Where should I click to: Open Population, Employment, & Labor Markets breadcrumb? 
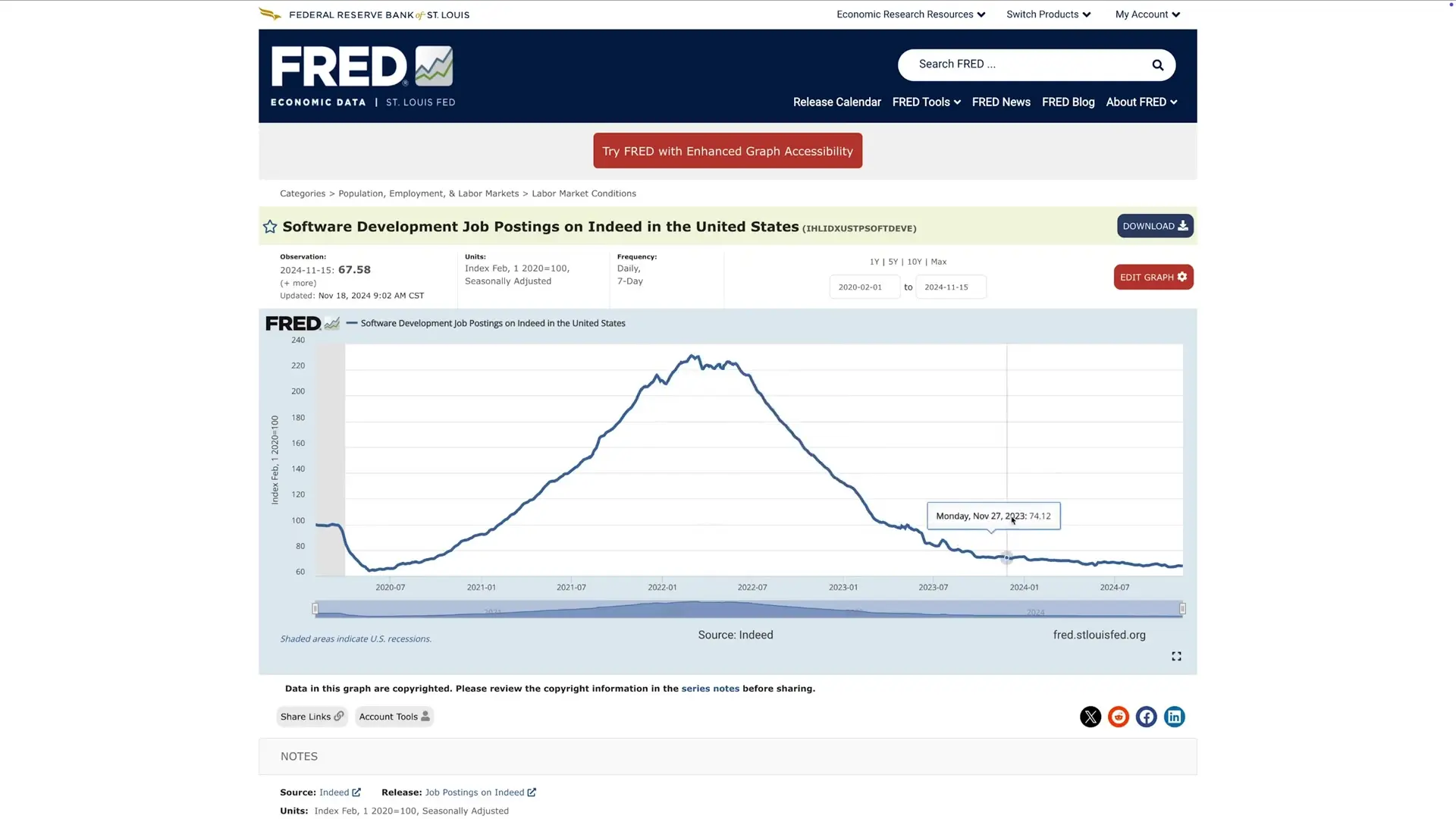428,193
